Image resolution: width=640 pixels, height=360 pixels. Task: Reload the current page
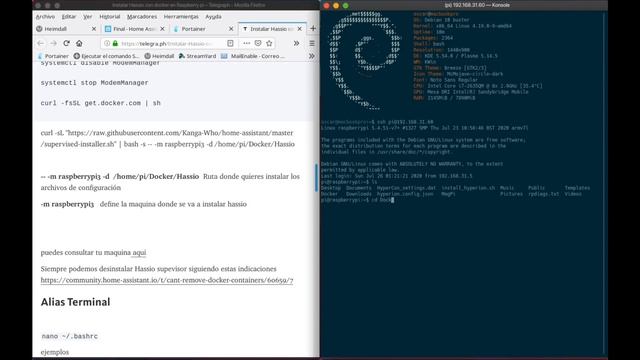pos(66,43)
